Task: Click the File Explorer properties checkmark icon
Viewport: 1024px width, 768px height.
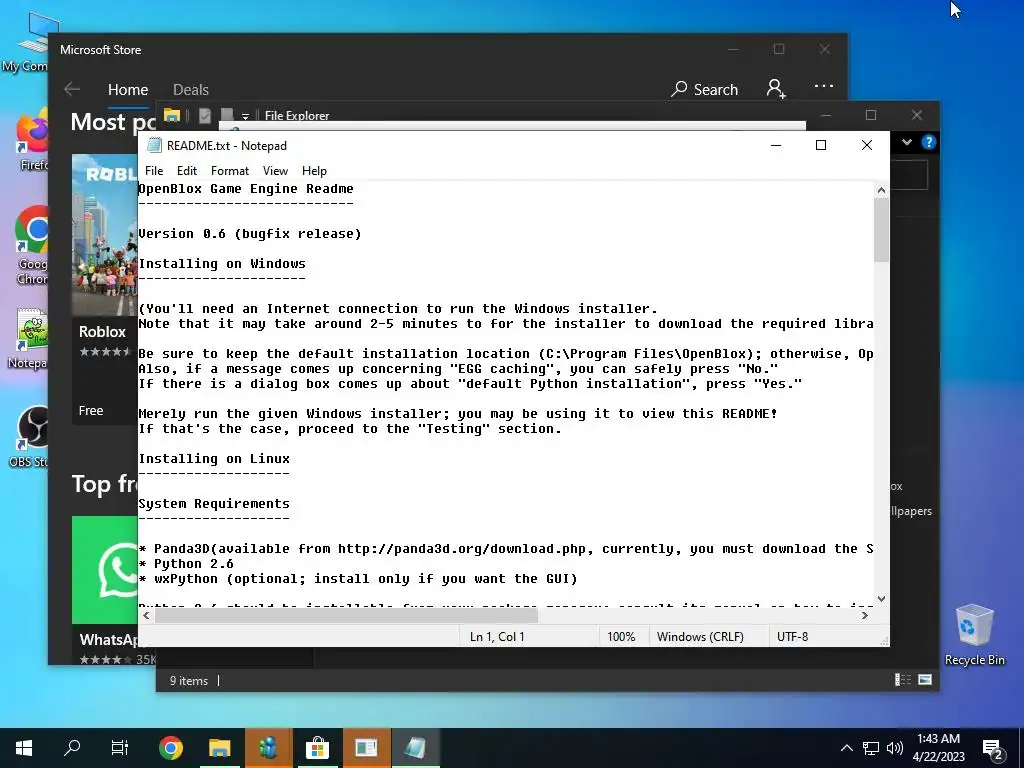Action: click(205, 116)
